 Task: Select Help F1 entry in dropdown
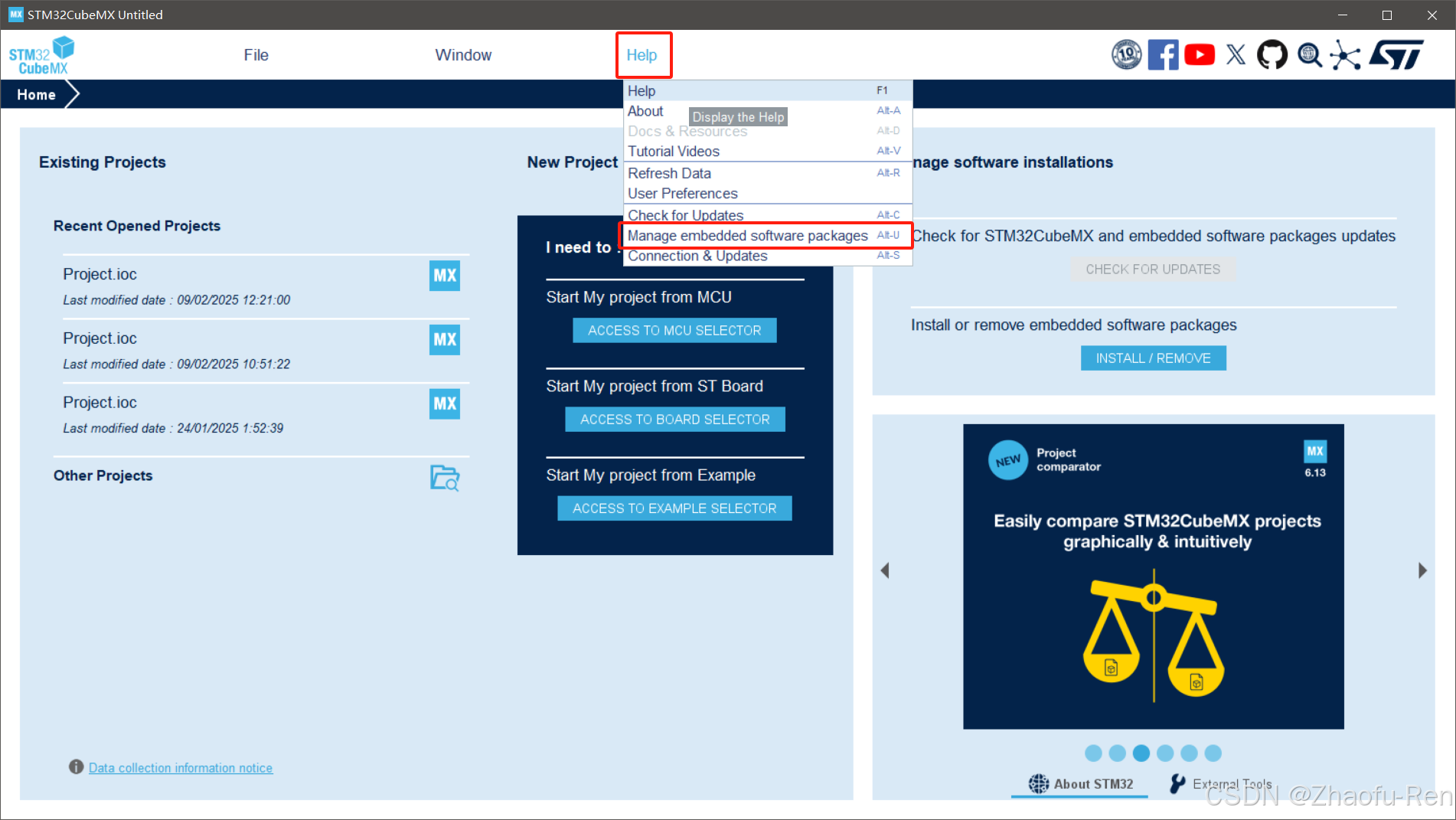coord(768,90)
